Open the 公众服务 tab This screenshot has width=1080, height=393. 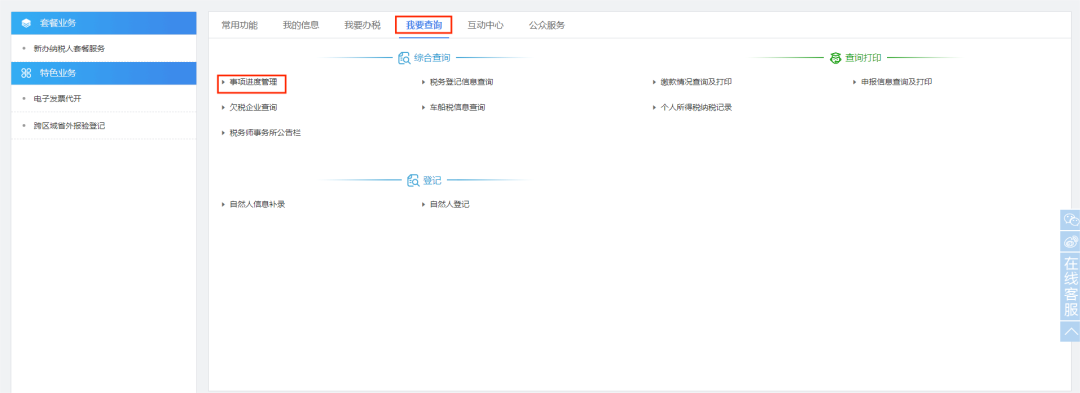point(547,25)
